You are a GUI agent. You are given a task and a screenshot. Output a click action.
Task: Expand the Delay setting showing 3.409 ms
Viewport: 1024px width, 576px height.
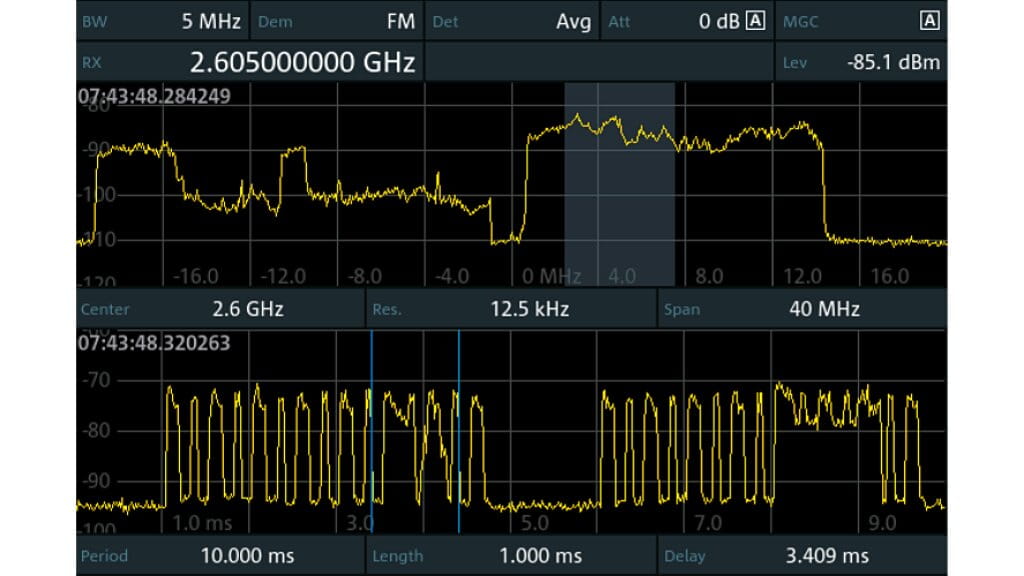pos(800,555)
